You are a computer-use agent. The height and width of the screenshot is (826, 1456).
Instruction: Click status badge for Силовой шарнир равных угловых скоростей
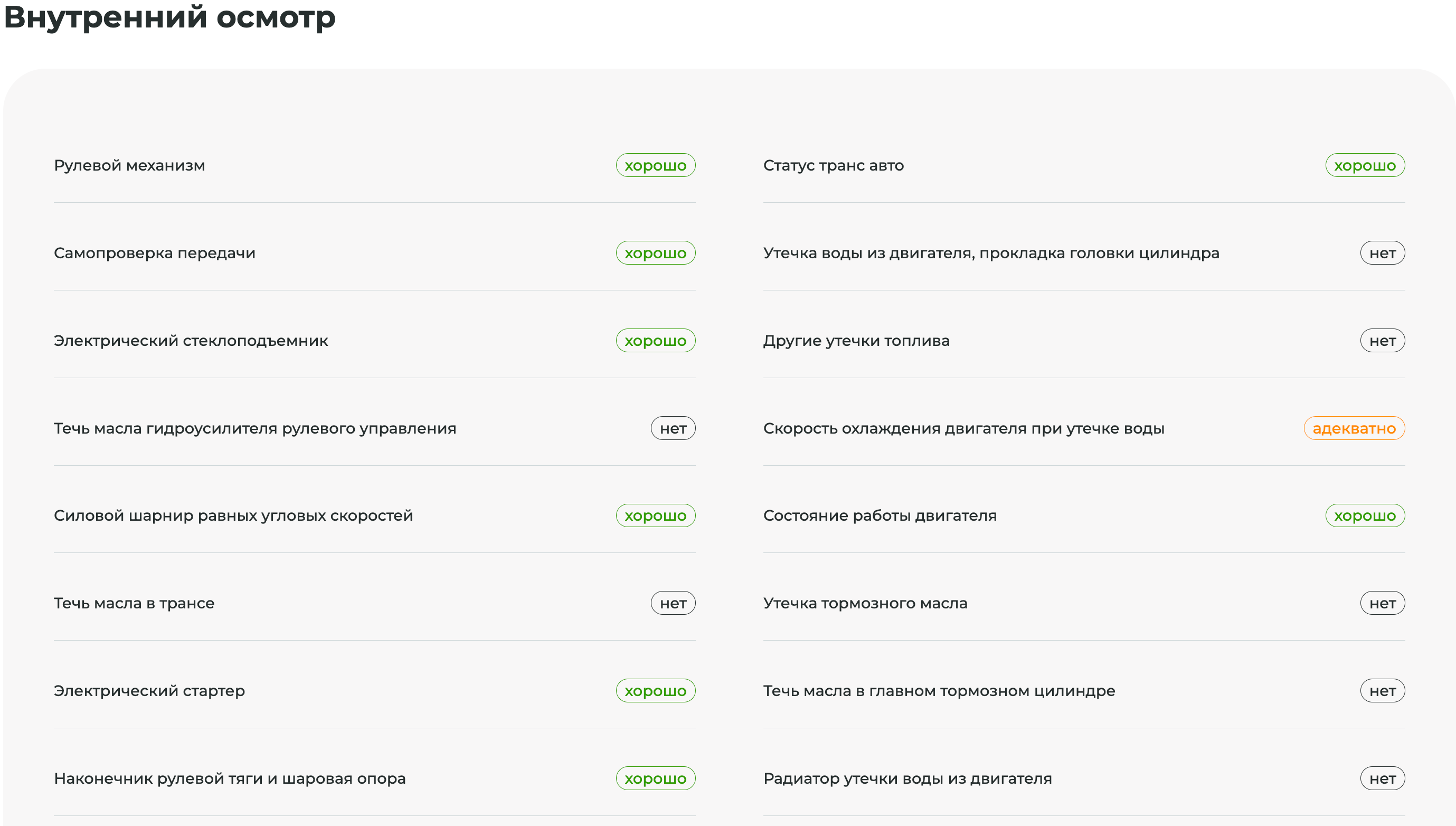[x=656, y=515]
